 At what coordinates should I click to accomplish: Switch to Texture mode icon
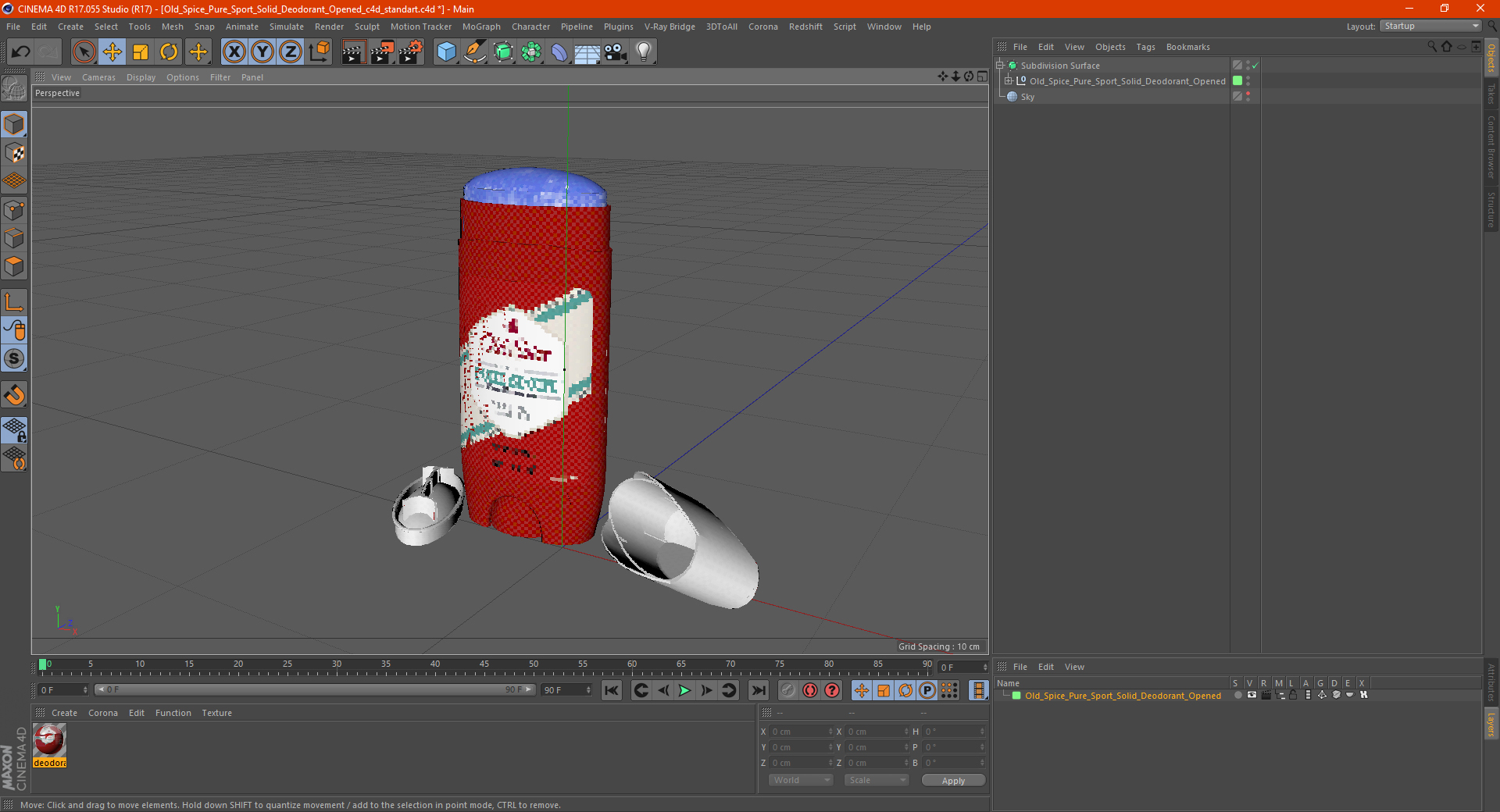coord(15,153)
